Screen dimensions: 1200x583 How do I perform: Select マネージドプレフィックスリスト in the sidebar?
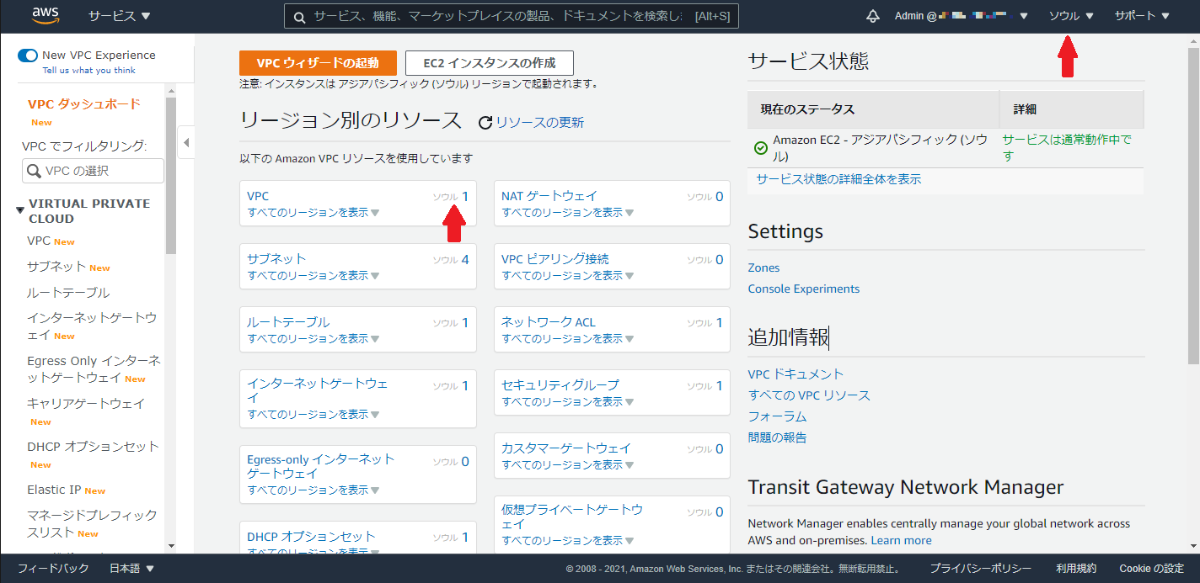[92, 524]
